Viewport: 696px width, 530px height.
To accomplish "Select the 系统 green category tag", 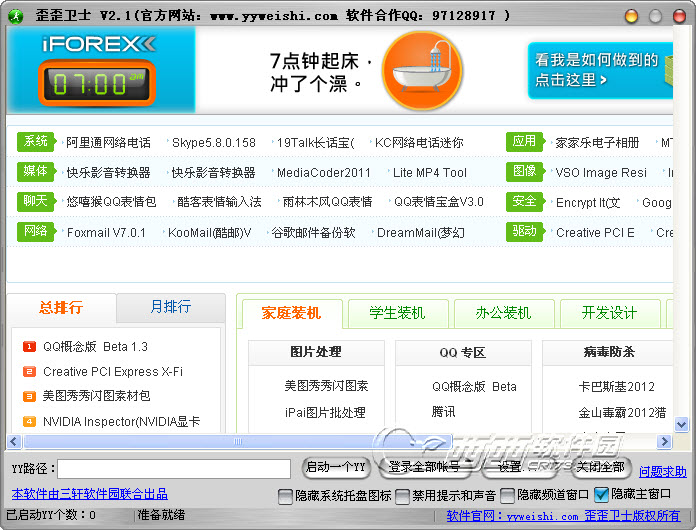I will (36, 142).
